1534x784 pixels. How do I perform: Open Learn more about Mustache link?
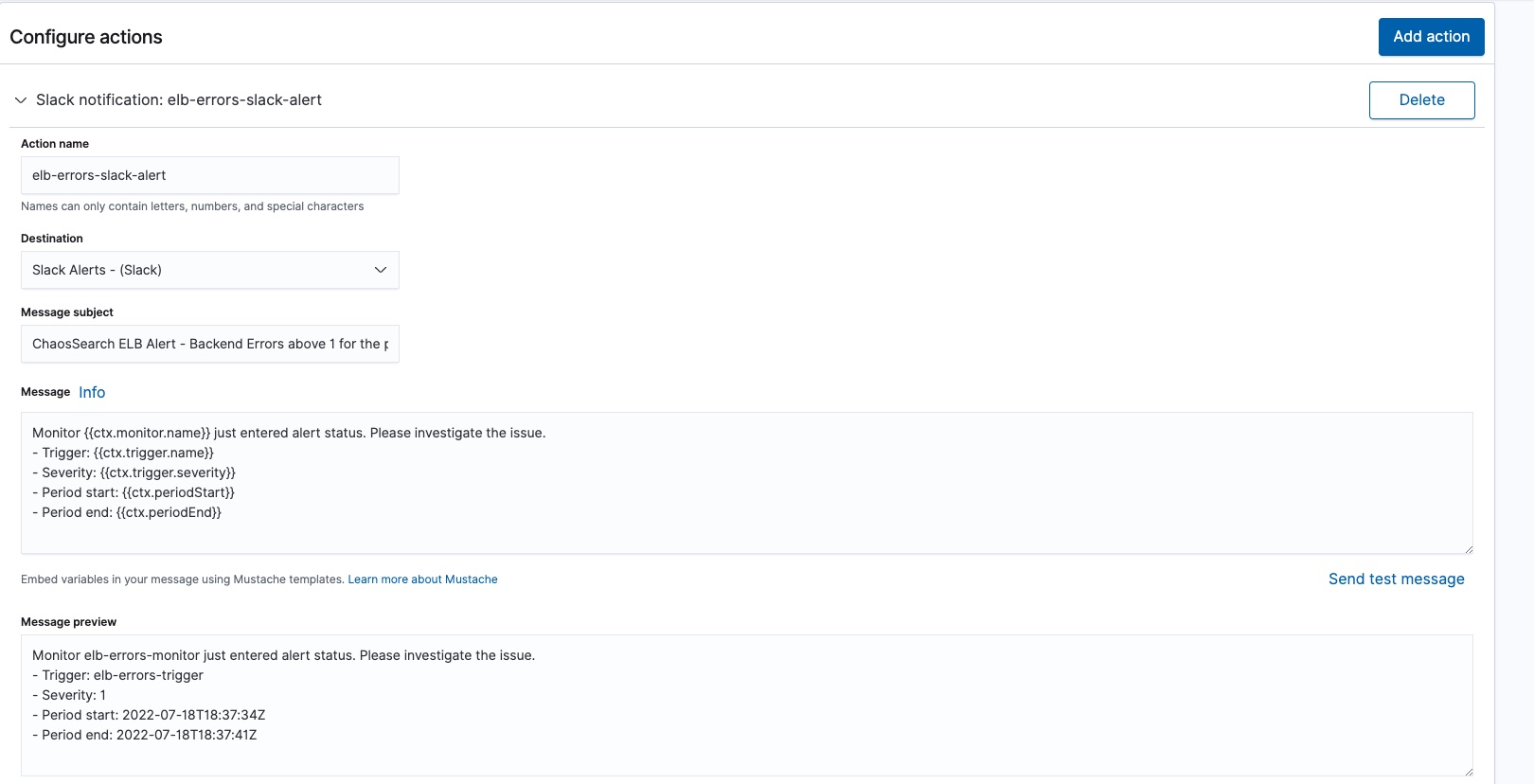(422, 579)
